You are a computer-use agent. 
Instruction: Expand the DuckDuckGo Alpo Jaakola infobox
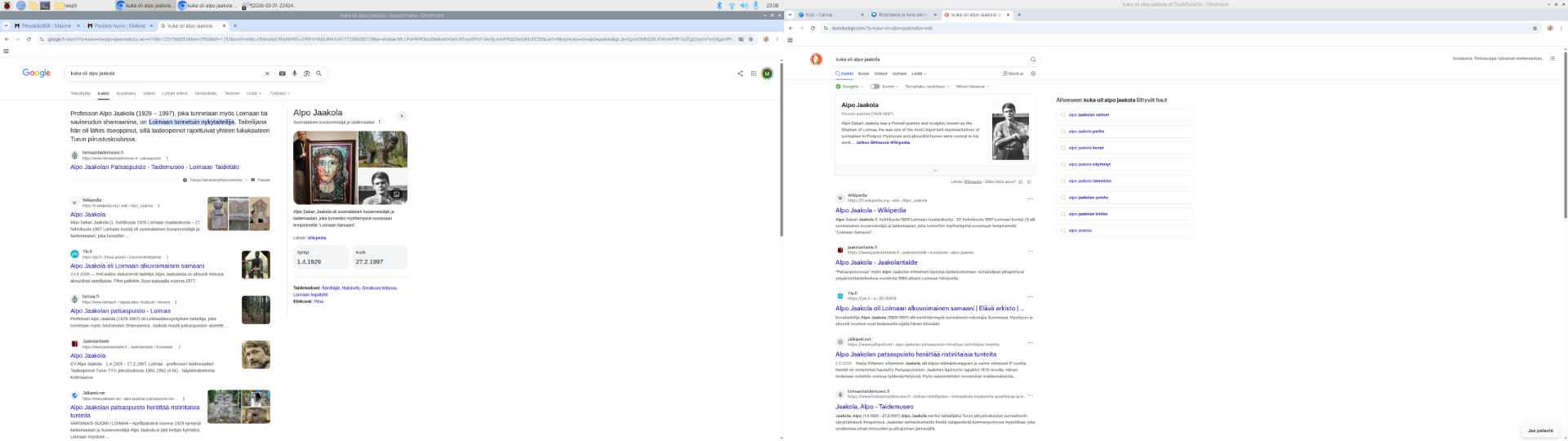pos(935,171)
